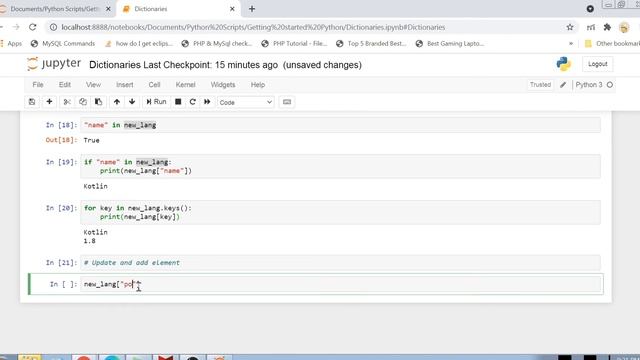640x360 pixels.
Task: Click the Trusted notebook indicator
Action: 540,85
